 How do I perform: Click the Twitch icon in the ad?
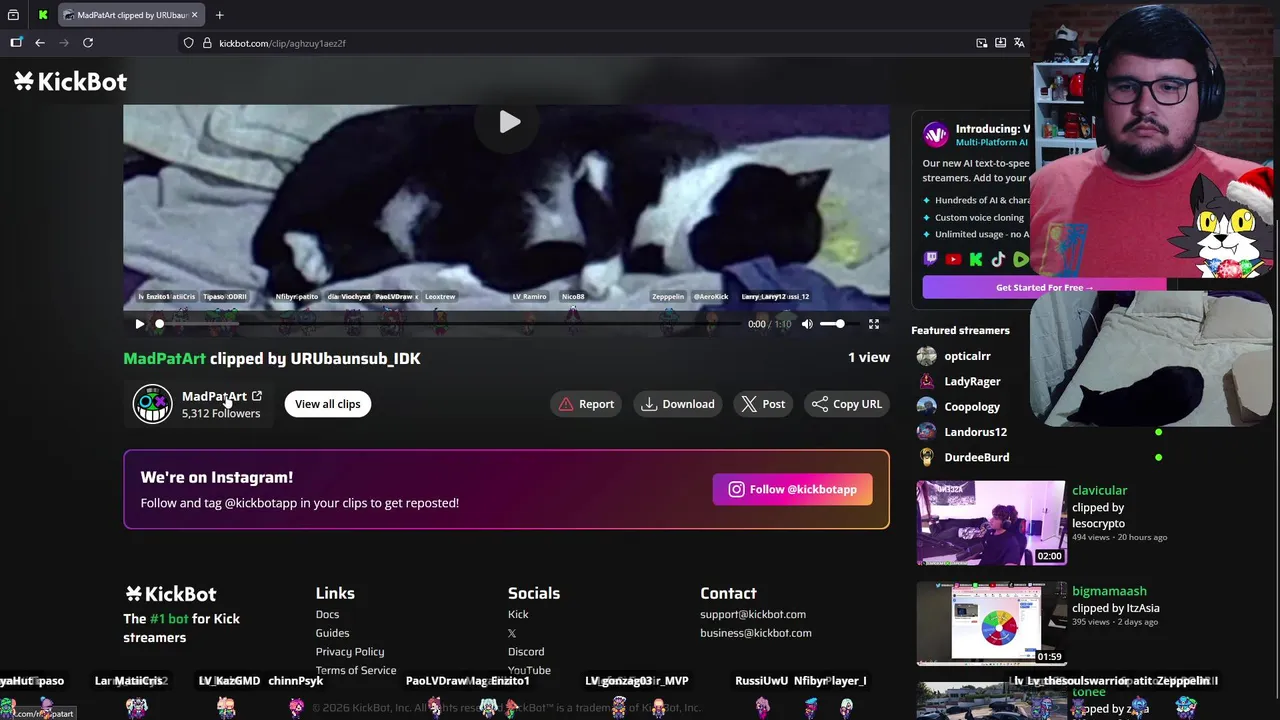[x=931, y=259]
